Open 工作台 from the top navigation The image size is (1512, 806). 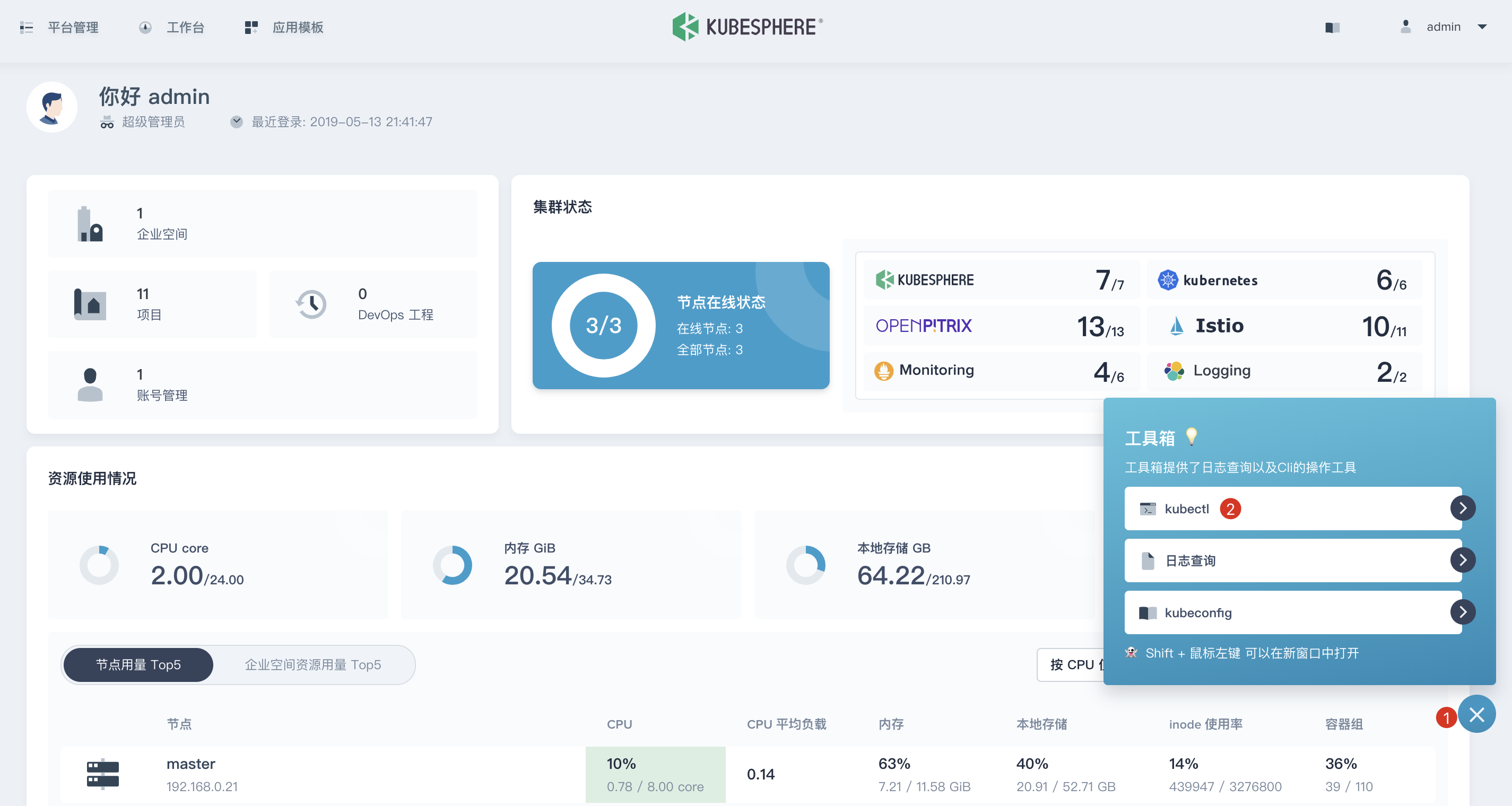[186, 27]
